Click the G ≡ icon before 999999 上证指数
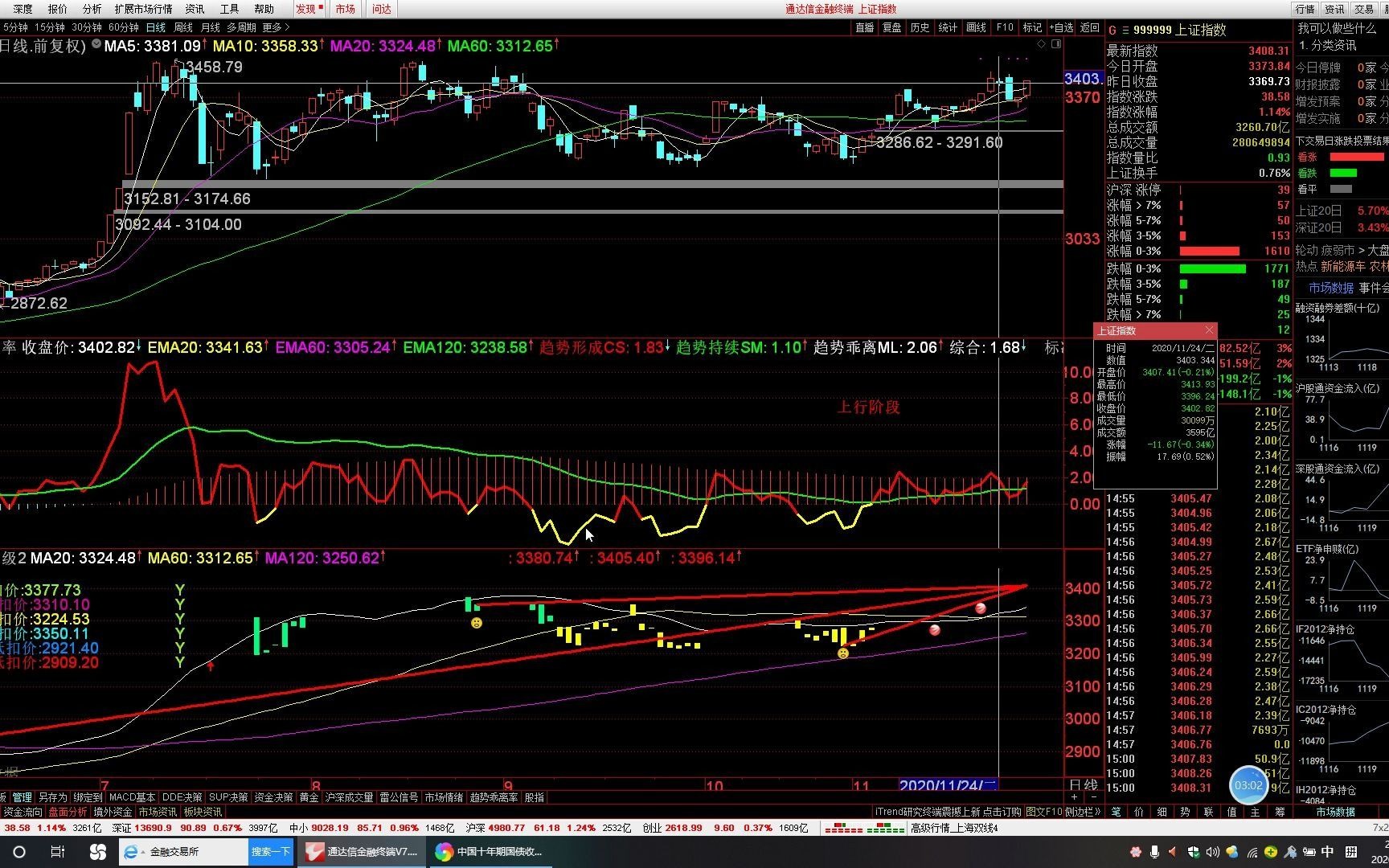The image size is (1389, 868). (1118, 30)
